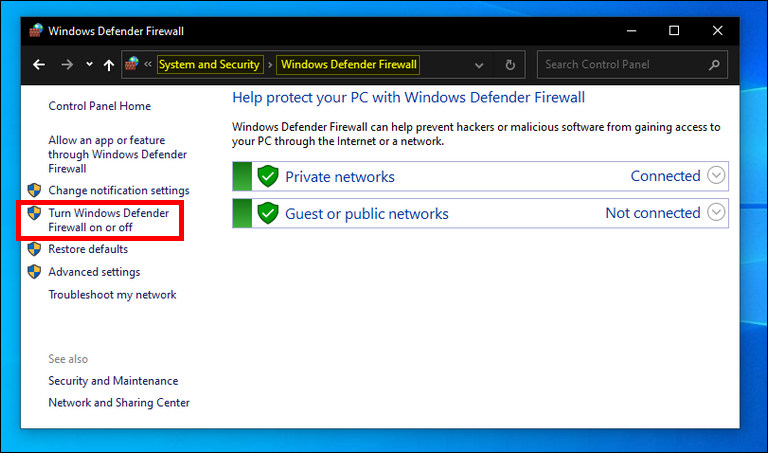Click Private networks heading
This screenshot has width=768, height=453.
[340, 177]
